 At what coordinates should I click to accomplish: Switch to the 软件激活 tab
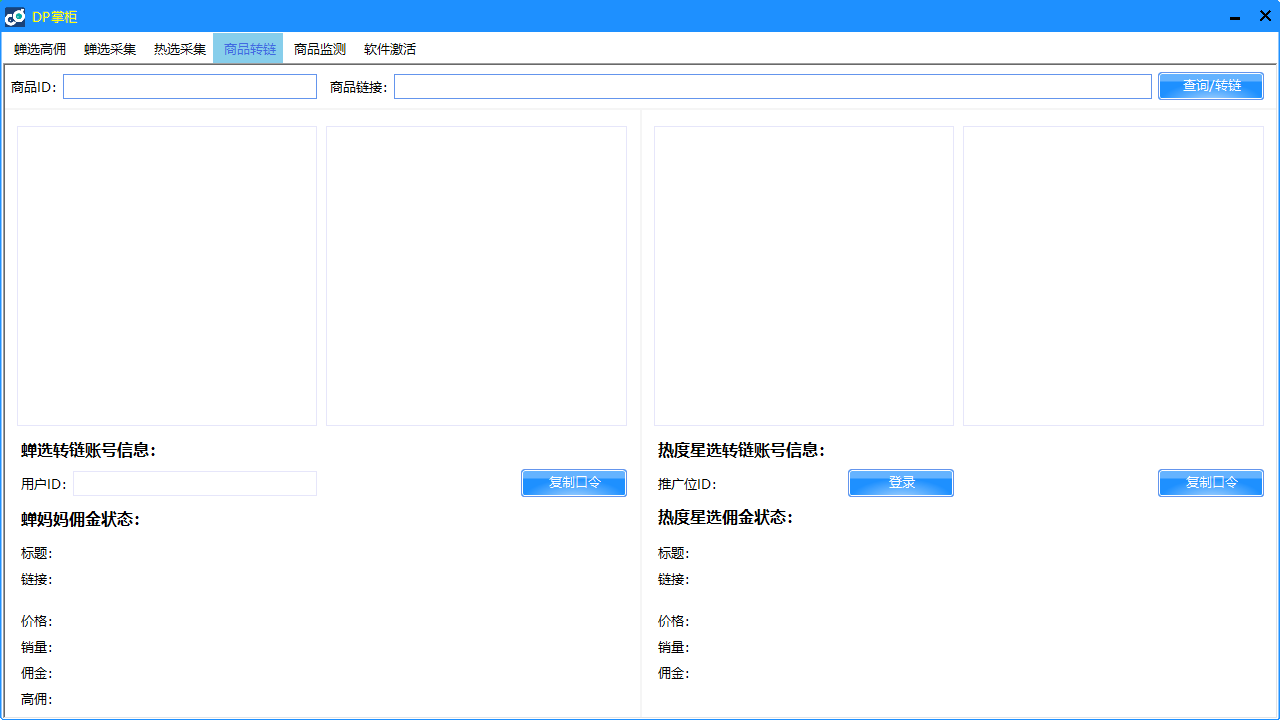390,49
